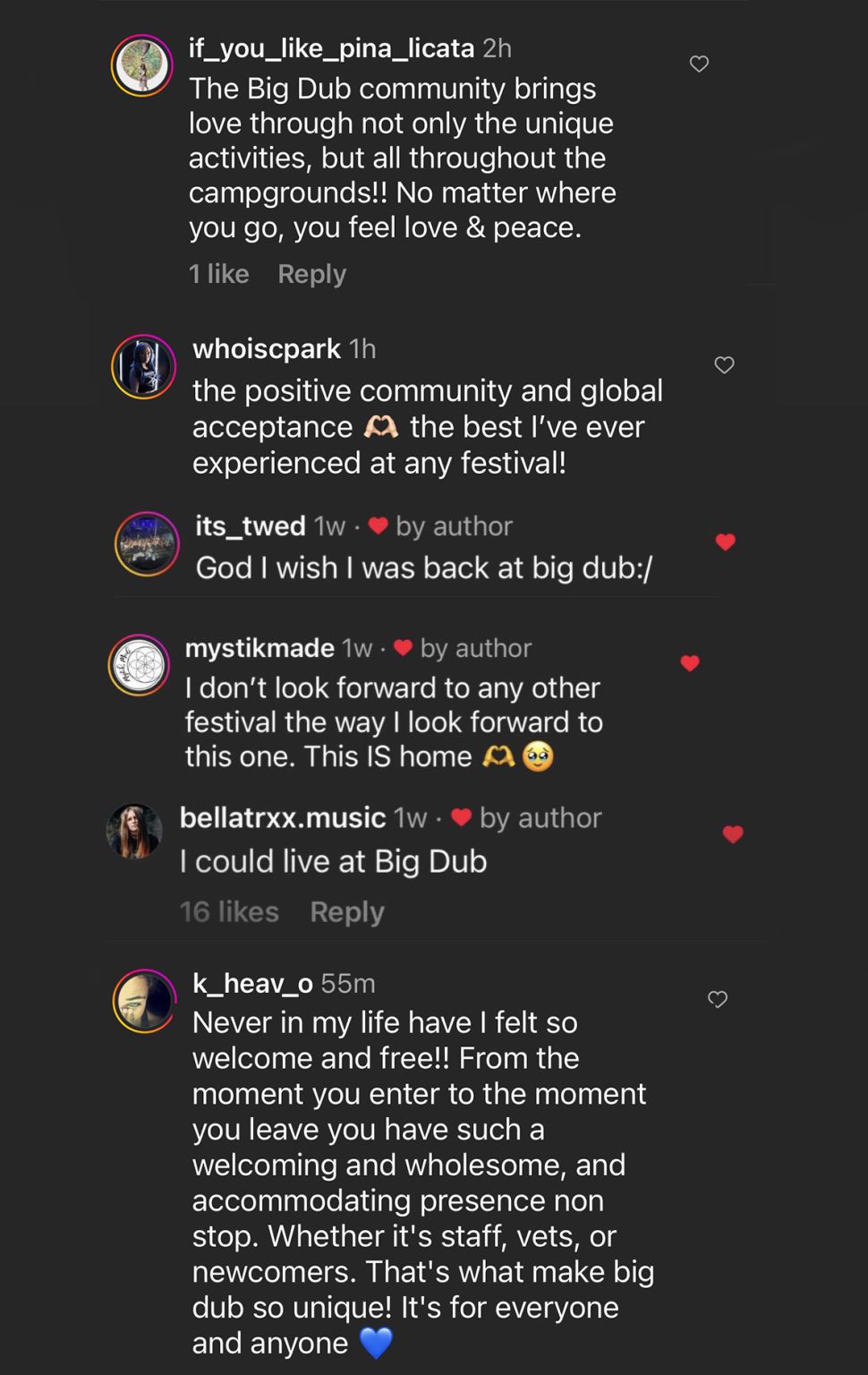Screen dimensions: 868x1375
Task: View the 1 like on pina_licata's comment
Action: (x=218, y=274)
